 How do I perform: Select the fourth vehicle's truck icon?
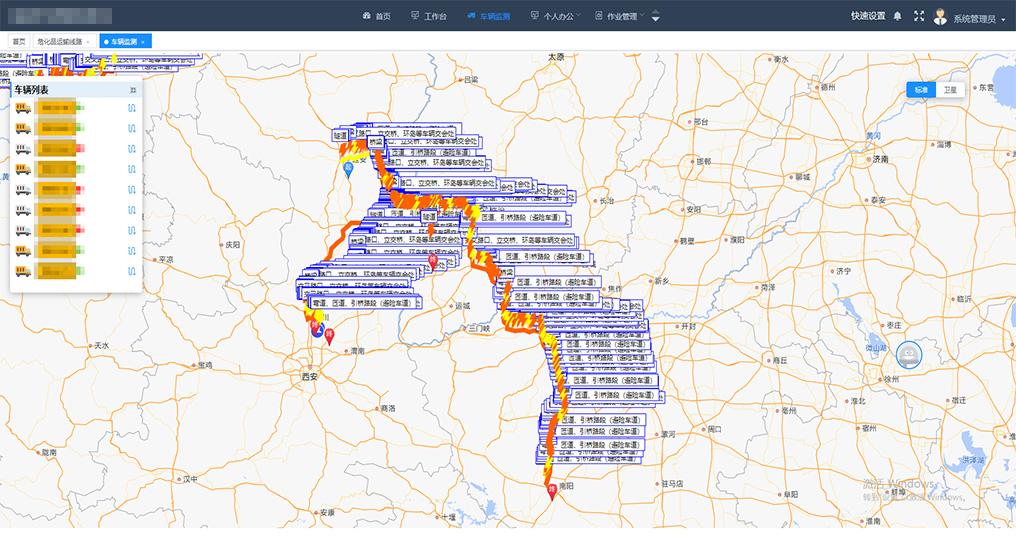point(23,169)
